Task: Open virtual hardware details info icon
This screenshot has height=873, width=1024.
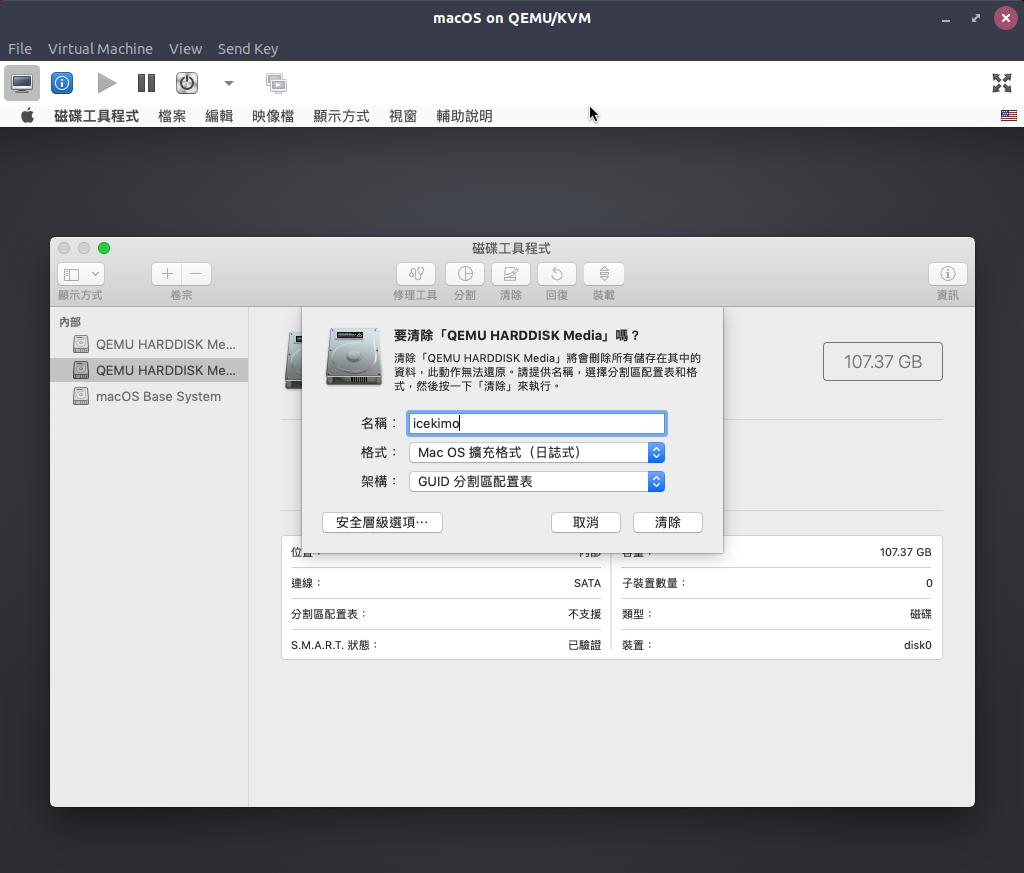Action: pyautogui.click(x=62, y=83)
